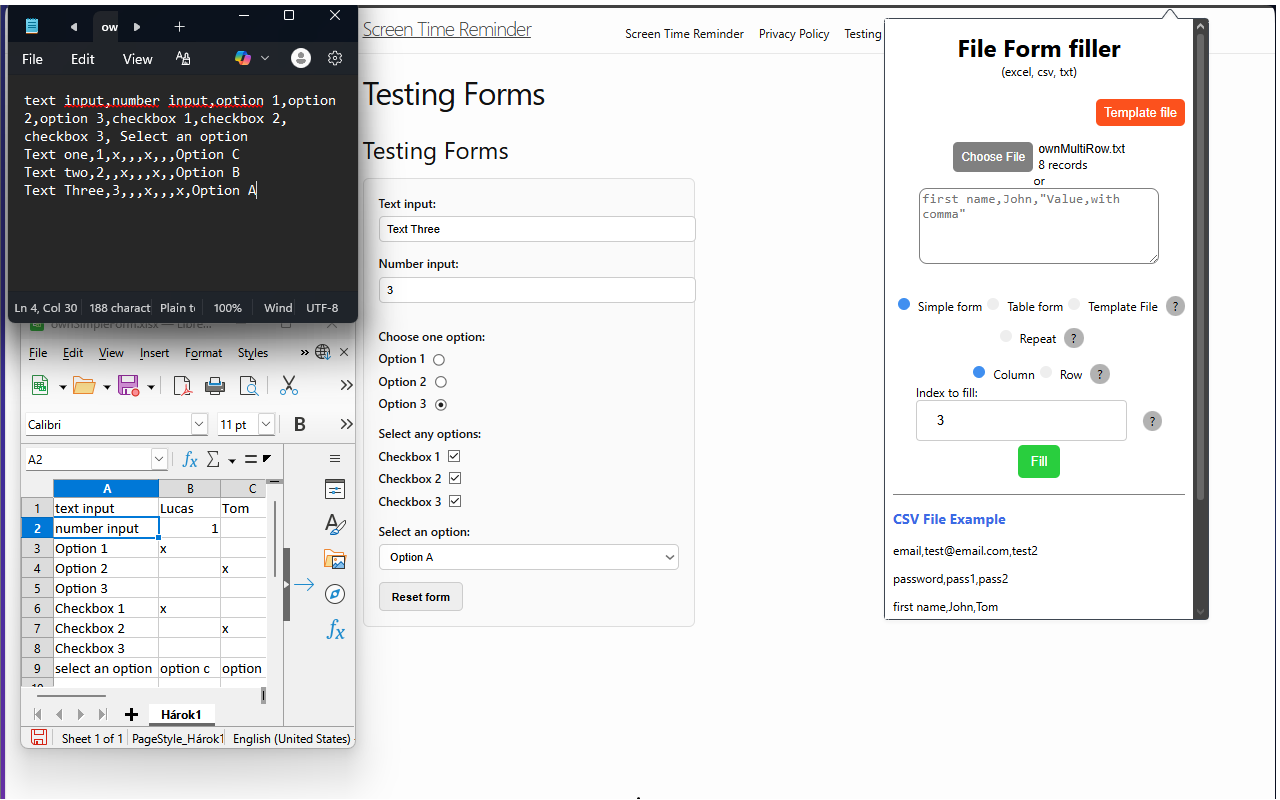Viewport: 1280px width, 800px height.
Task: Open sidebar Functions fx panel
Action: [x=335, y=629]
